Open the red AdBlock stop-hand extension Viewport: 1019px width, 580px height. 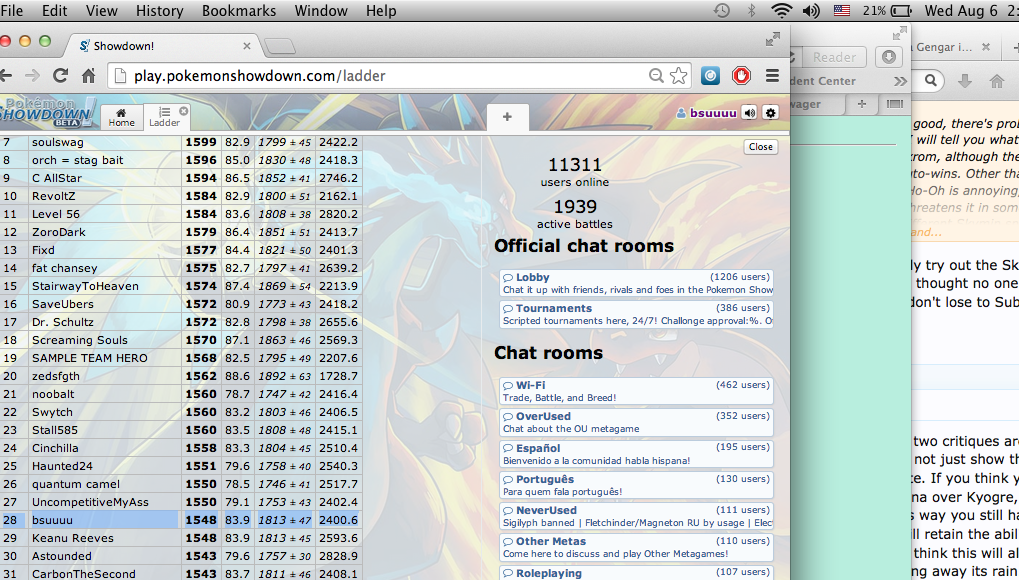click(x=740, y=76)
